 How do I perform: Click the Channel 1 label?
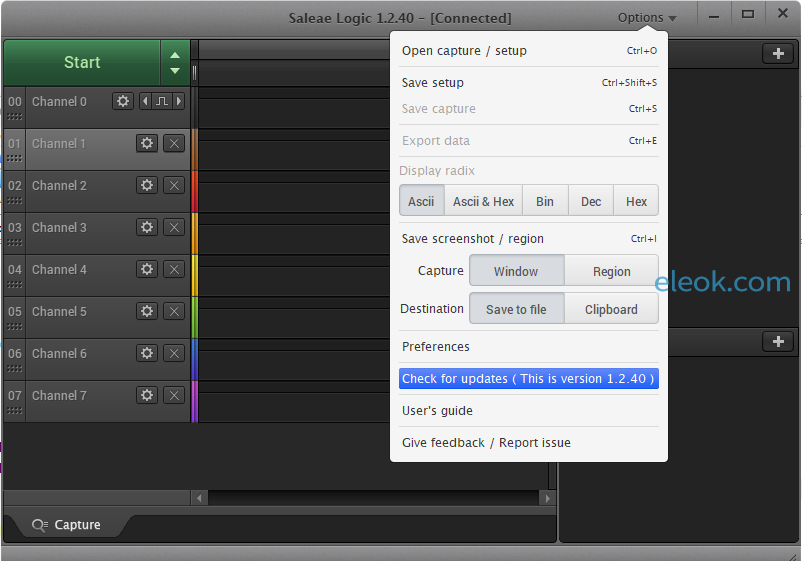point(59,144)
